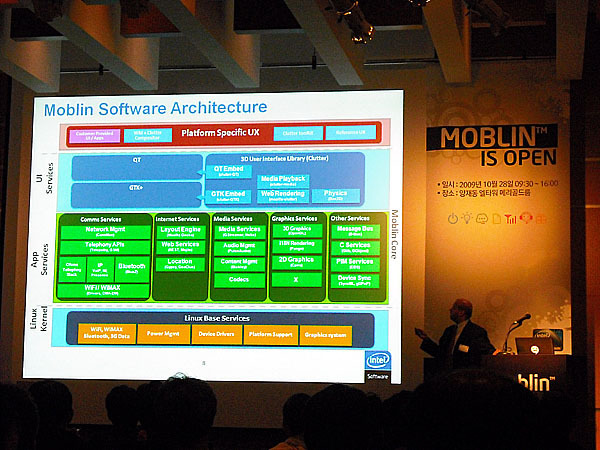Select the 'Physics' box
This screenshot has height=450, width=600.
[x=336, y=195]
